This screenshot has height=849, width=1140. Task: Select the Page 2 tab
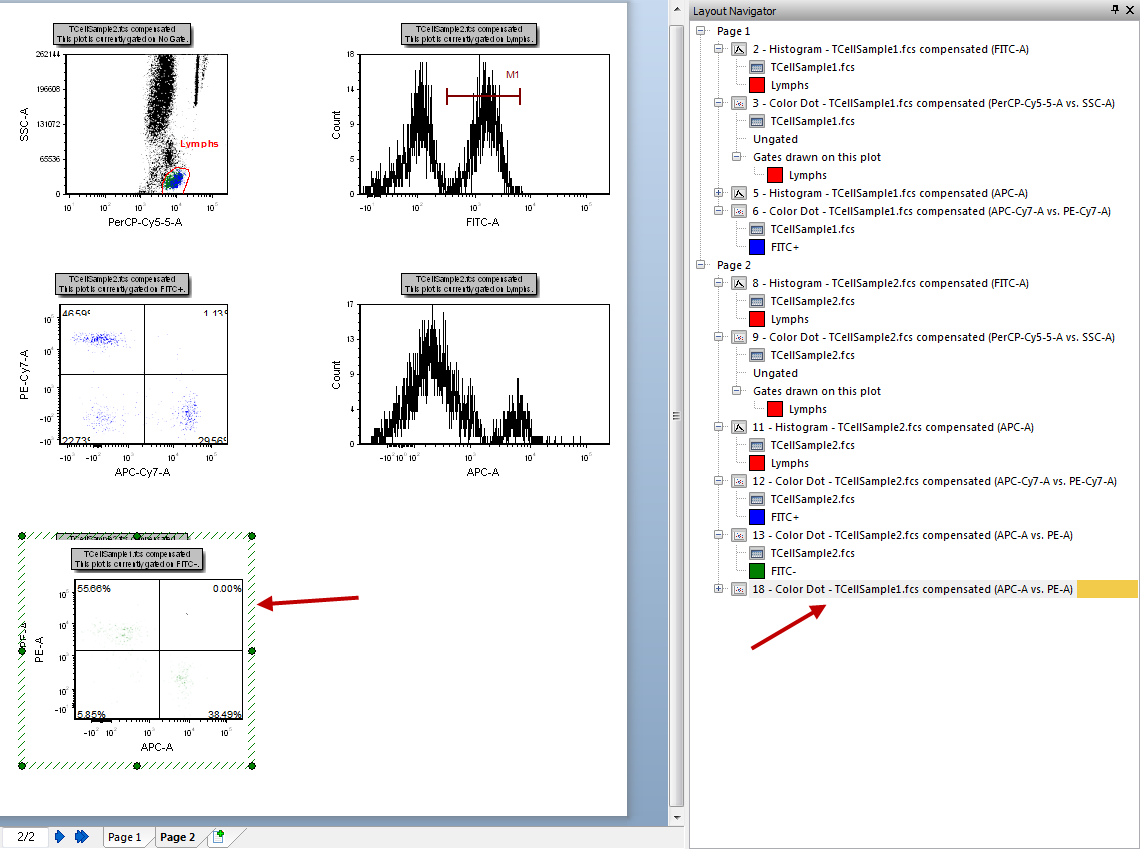point(178,837)
